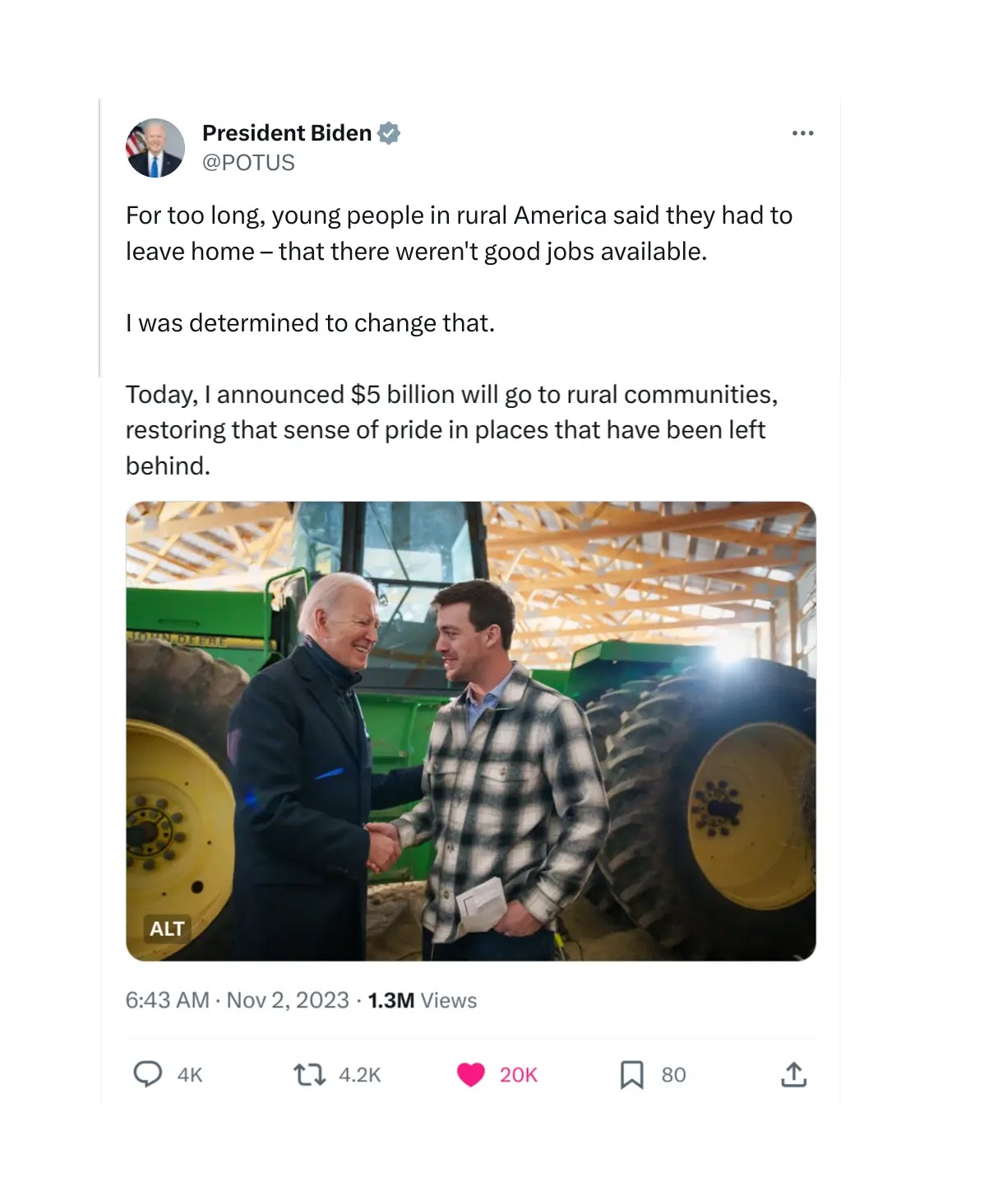
Task: Open the reply icon to comment
Action: tap(148, 1074)
